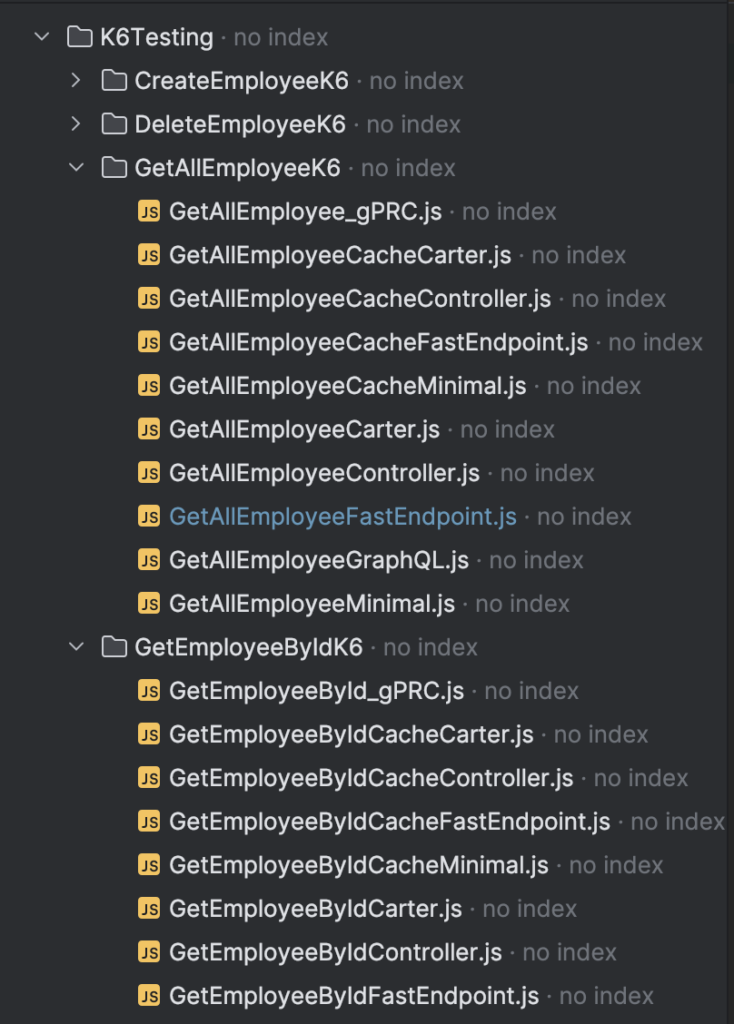Select file GetAllEmployeeGraphQL.js
The height and width of the screenshot is (1024, 734).
click(319, 560)
